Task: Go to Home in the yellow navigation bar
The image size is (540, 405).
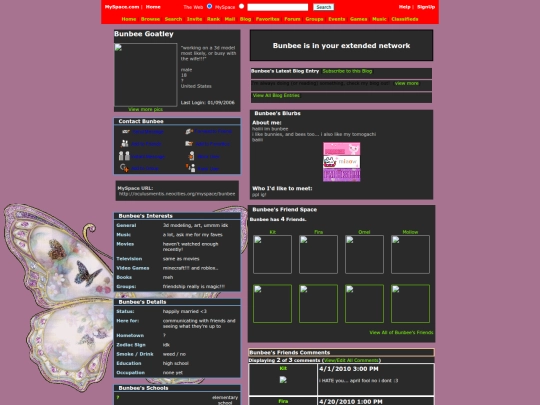Action: (129, 19)
